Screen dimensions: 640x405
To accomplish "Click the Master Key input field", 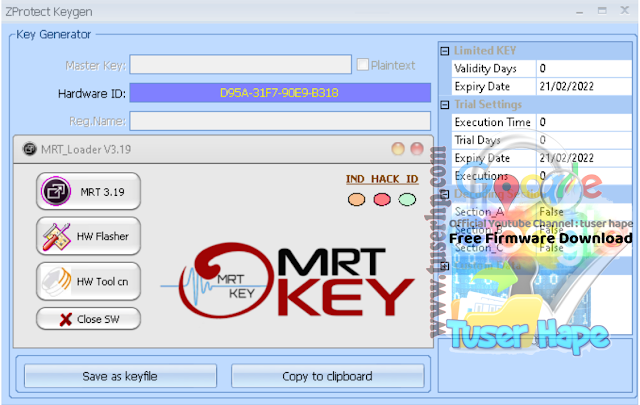I will click(240, 65).
